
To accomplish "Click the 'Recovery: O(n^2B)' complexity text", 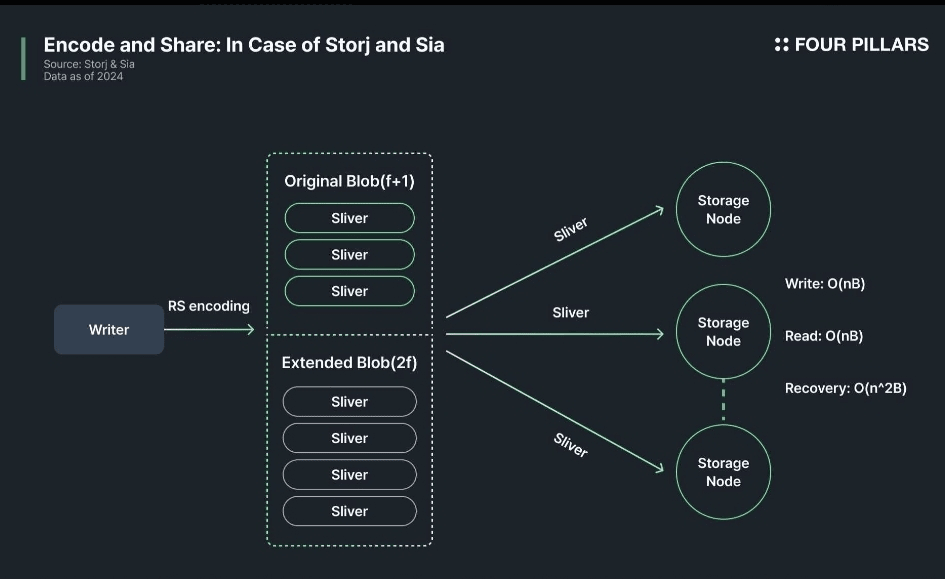I will pyautogui.click(x=846, y=389).
